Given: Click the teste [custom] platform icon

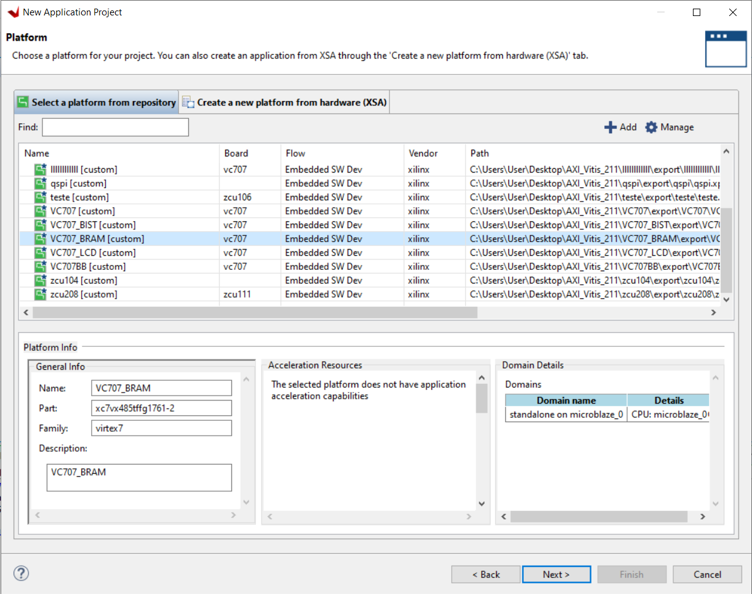Looking at the screenshot, I should tap(40, 197).
